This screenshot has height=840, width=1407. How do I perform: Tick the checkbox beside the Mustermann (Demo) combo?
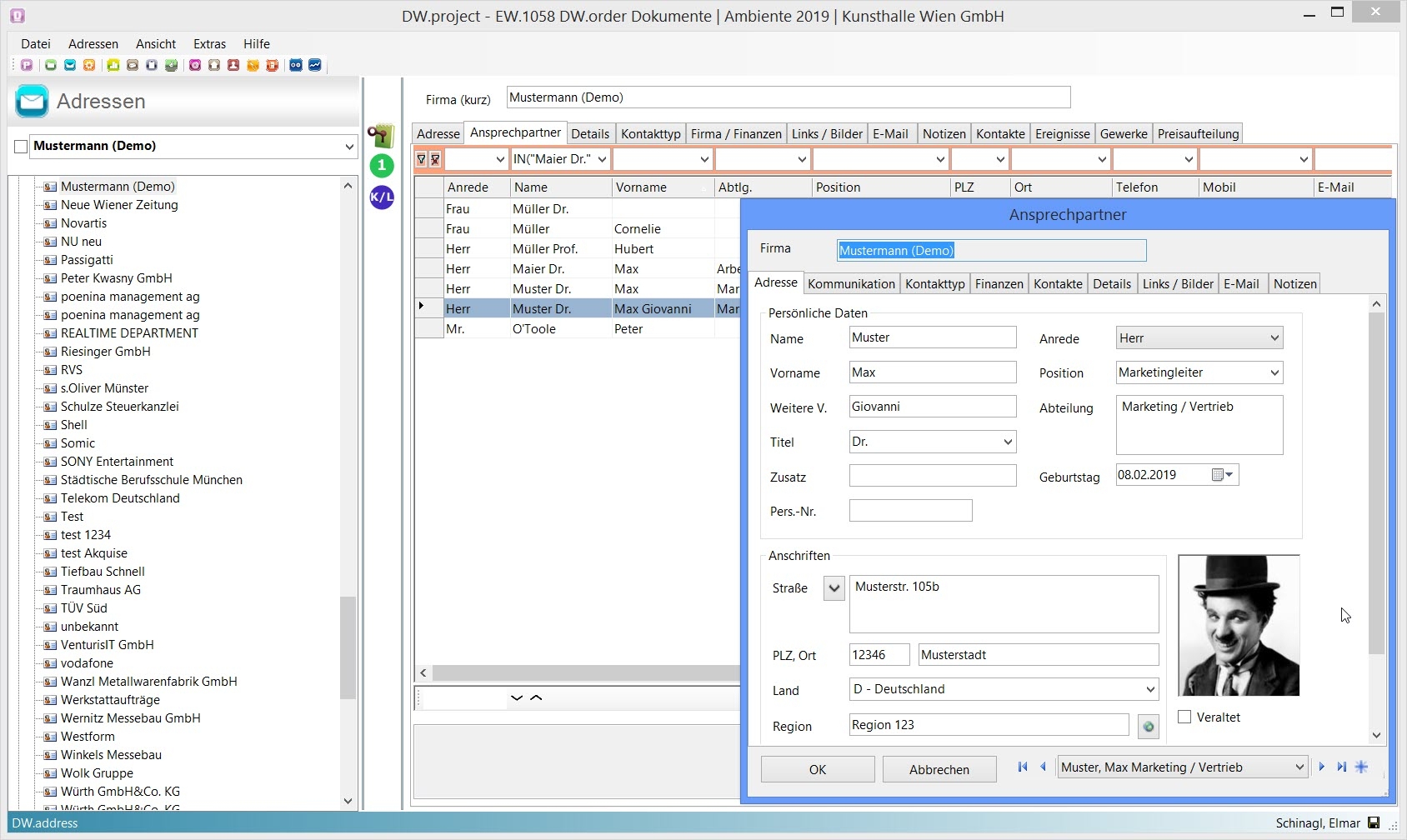point(21,147)
